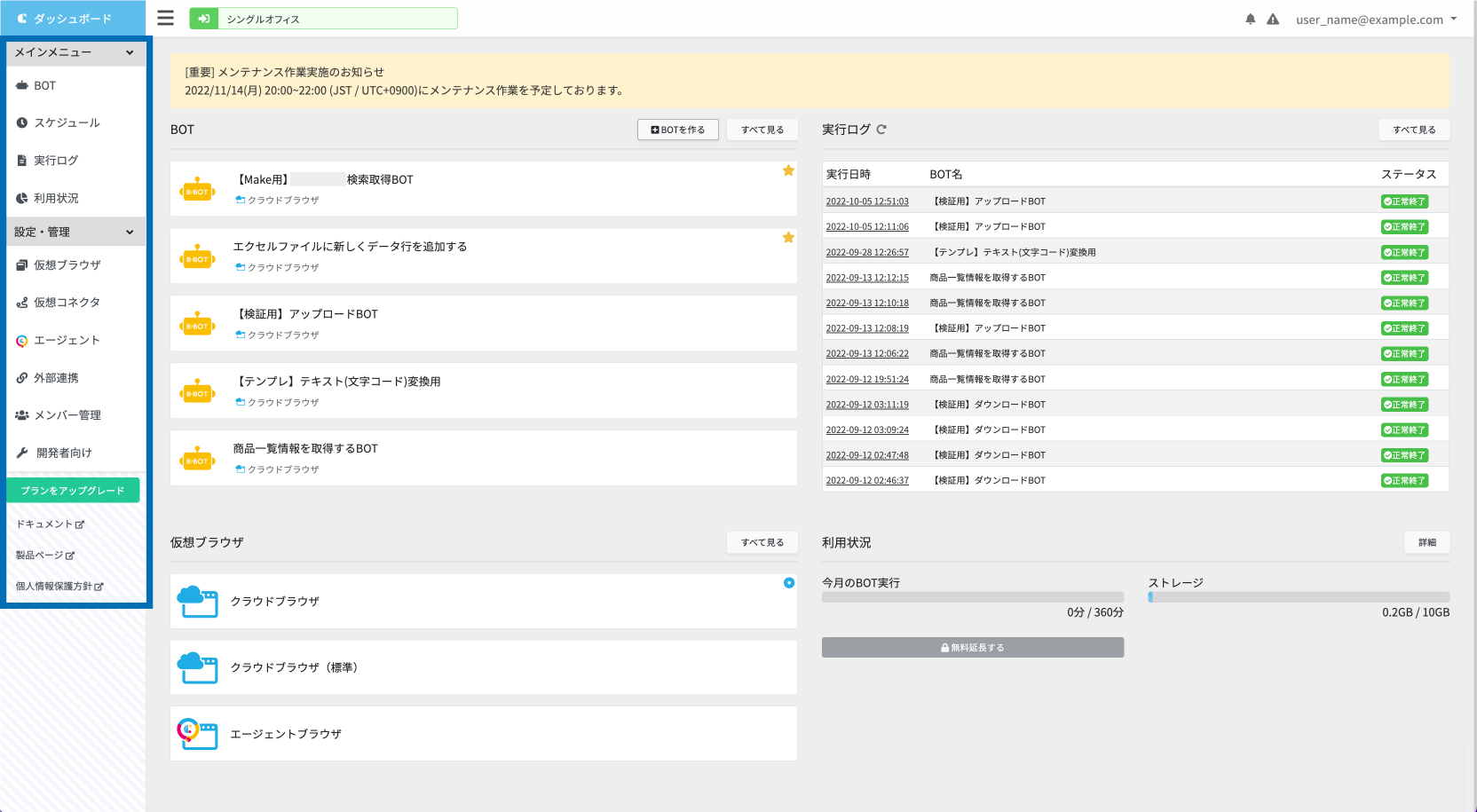Image resolution: width=1477 pixels, height=812 pixels.
Task: Open log entry 2022-09-12 02:46:37
Action: tap(867, 480)
